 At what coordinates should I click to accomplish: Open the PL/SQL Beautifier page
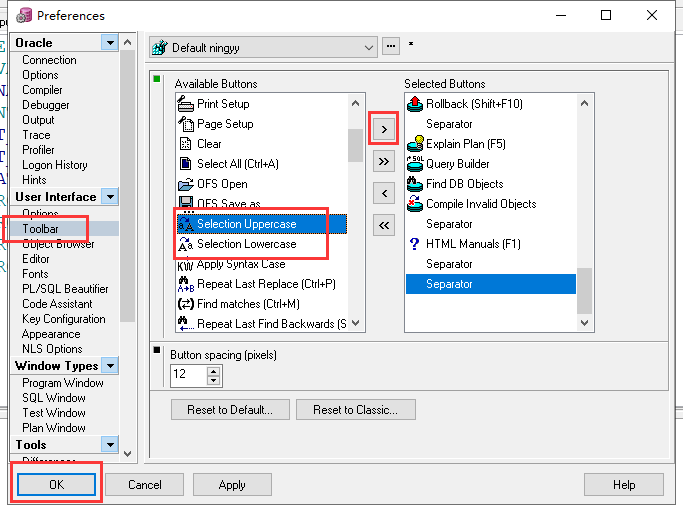pos(65,289)
